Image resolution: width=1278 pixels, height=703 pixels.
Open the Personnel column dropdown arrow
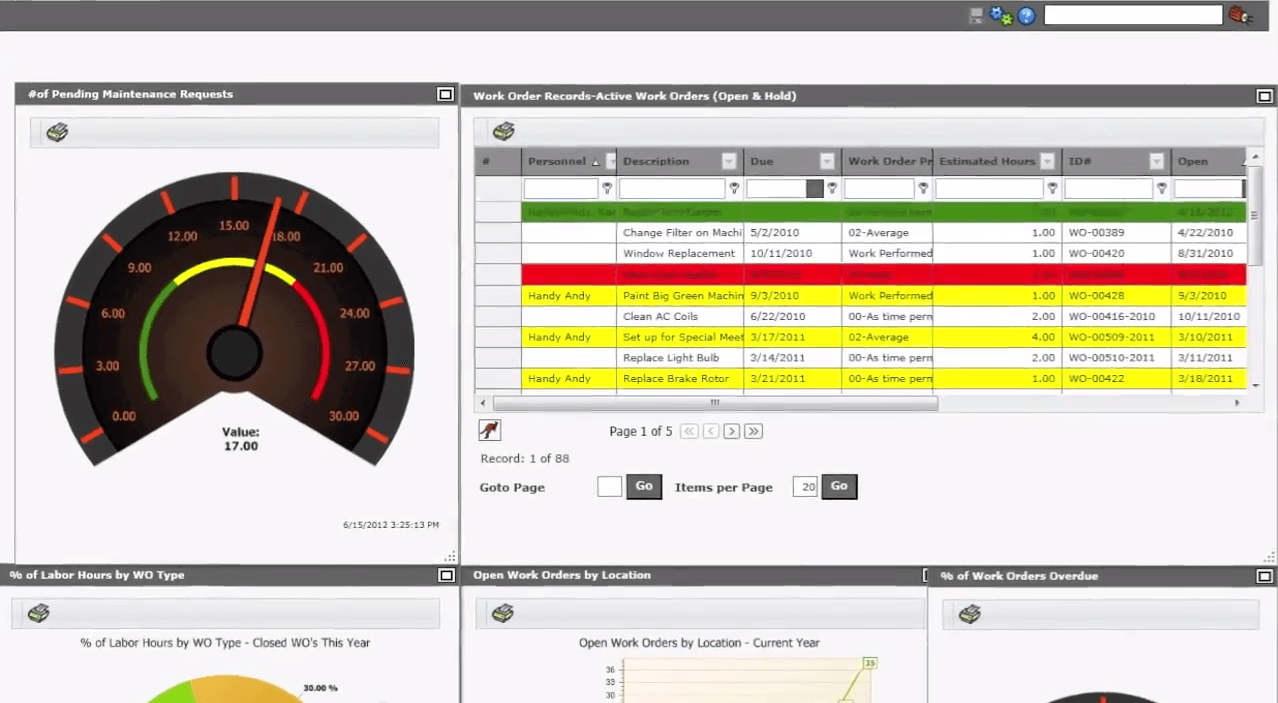coord(611,161)
